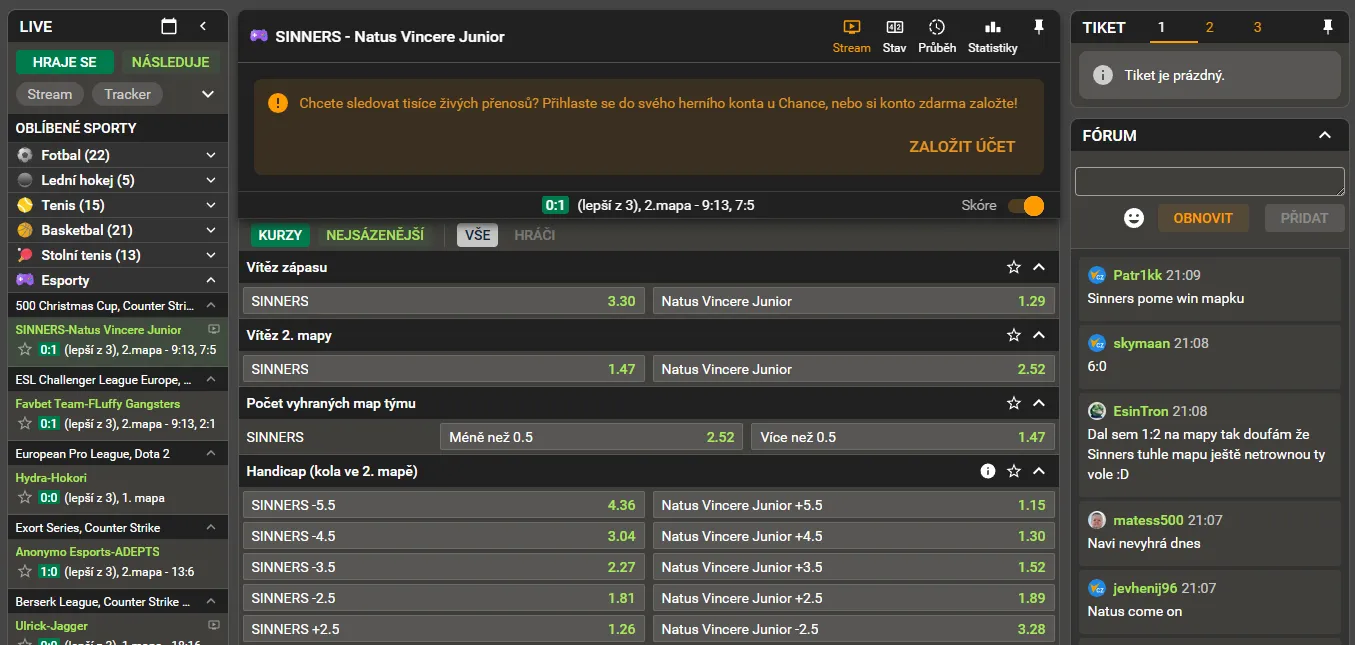
Task: Star the Hydra-Hokori match
Action: click(25, 498)
